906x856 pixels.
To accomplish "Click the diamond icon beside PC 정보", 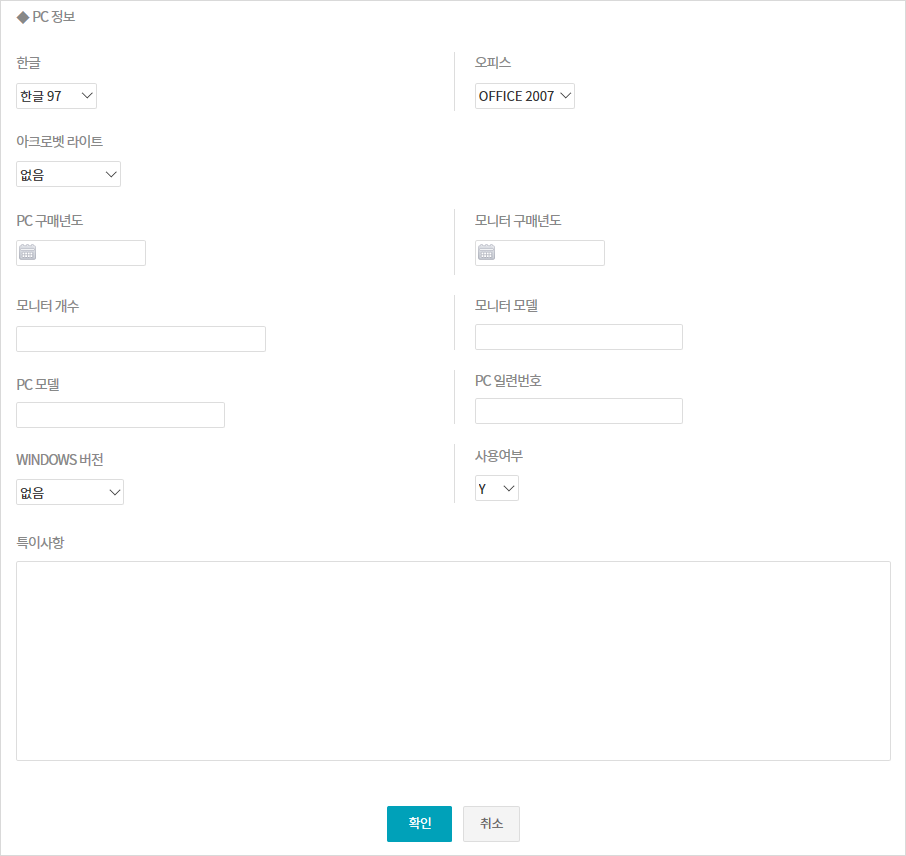I will tap(23, 17).
